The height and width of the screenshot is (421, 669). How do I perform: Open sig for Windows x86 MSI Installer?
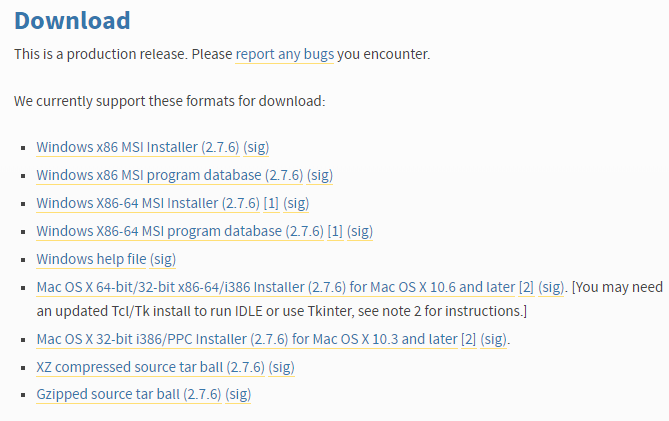point(256,147)
